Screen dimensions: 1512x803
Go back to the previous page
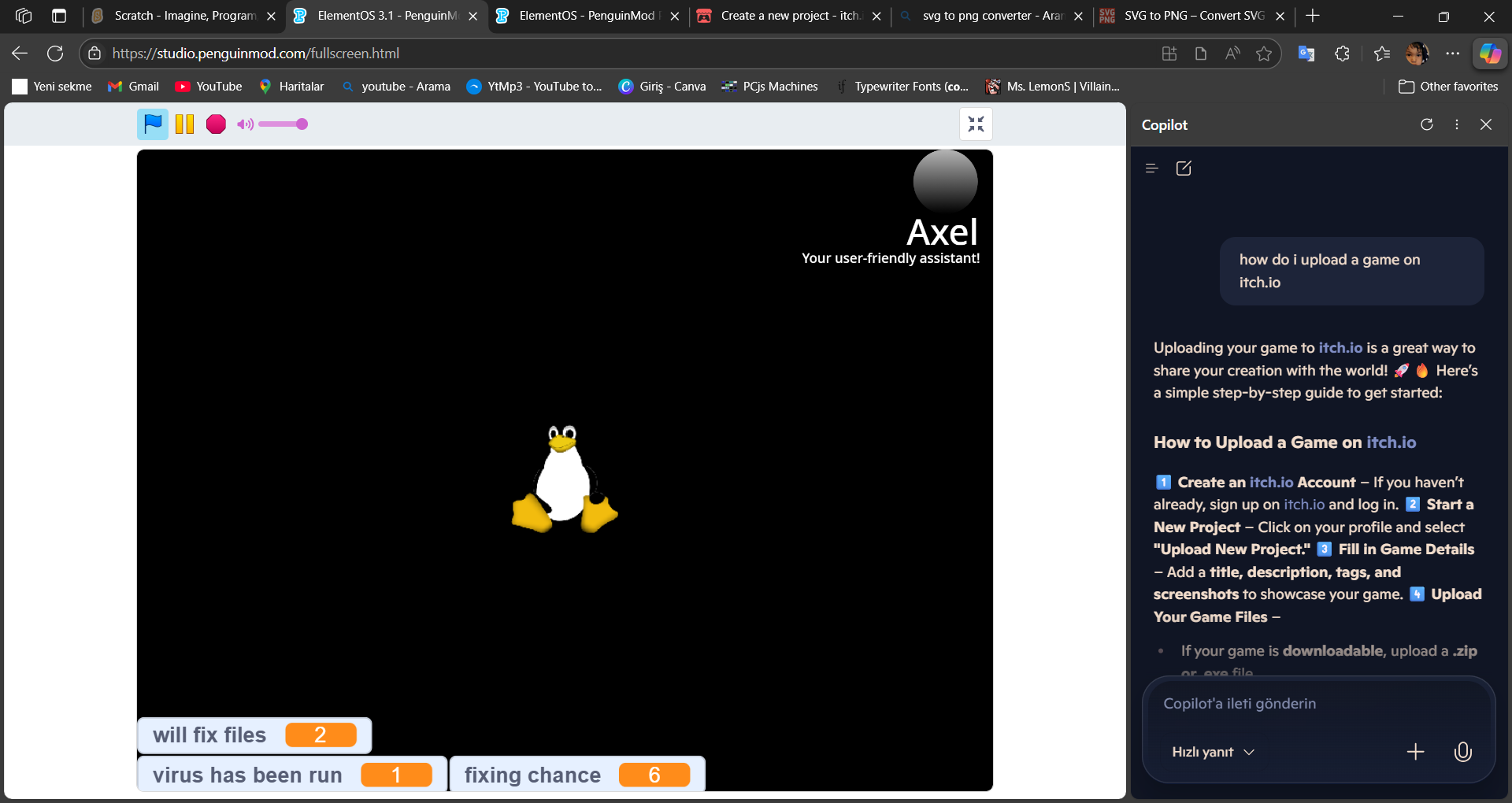(20, 53)
